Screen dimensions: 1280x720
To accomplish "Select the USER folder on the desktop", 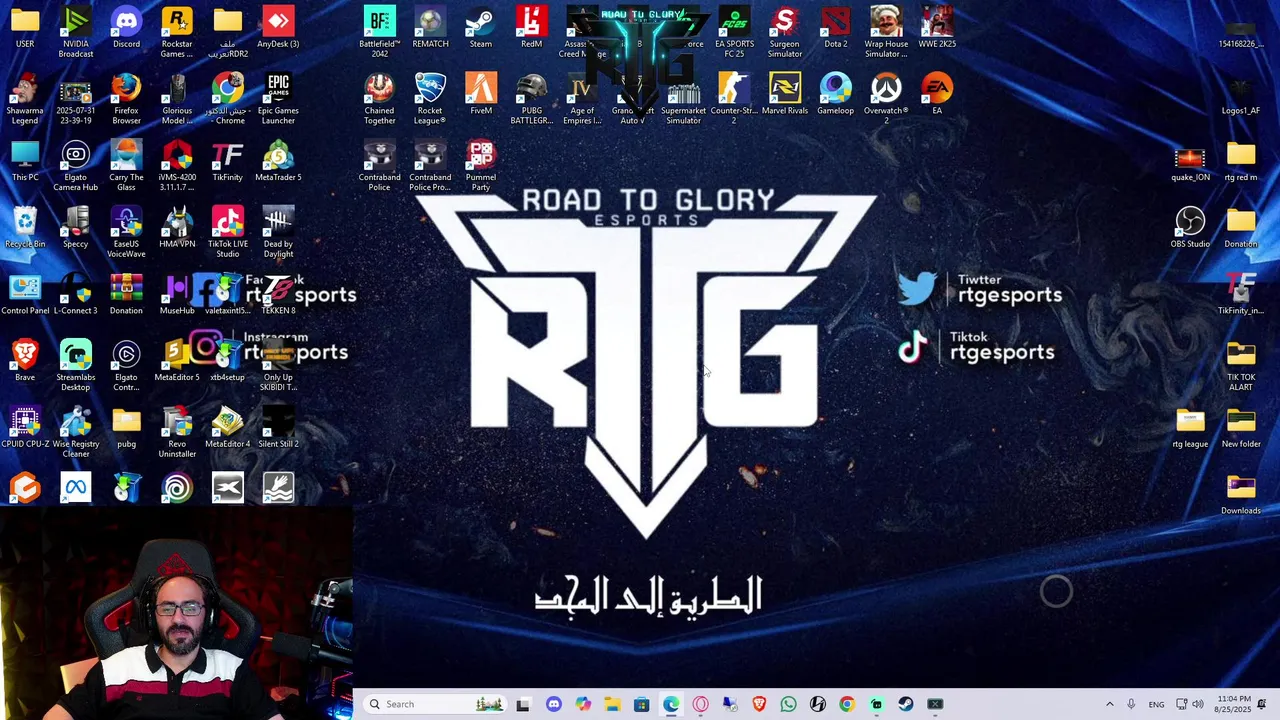I will click(x=25, y=28).
